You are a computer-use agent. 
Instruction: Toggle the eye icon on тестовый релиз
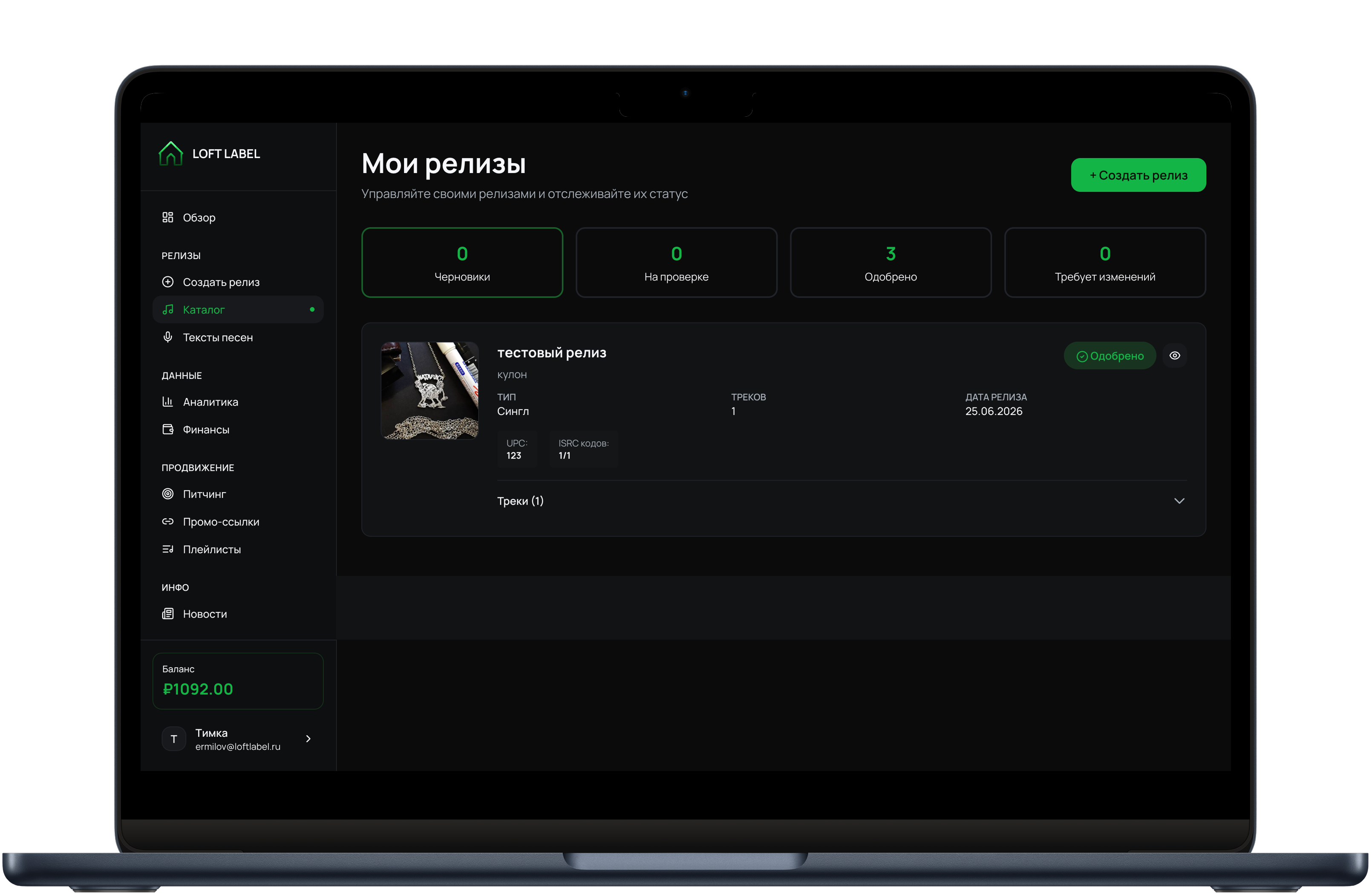click(1175, 355)
